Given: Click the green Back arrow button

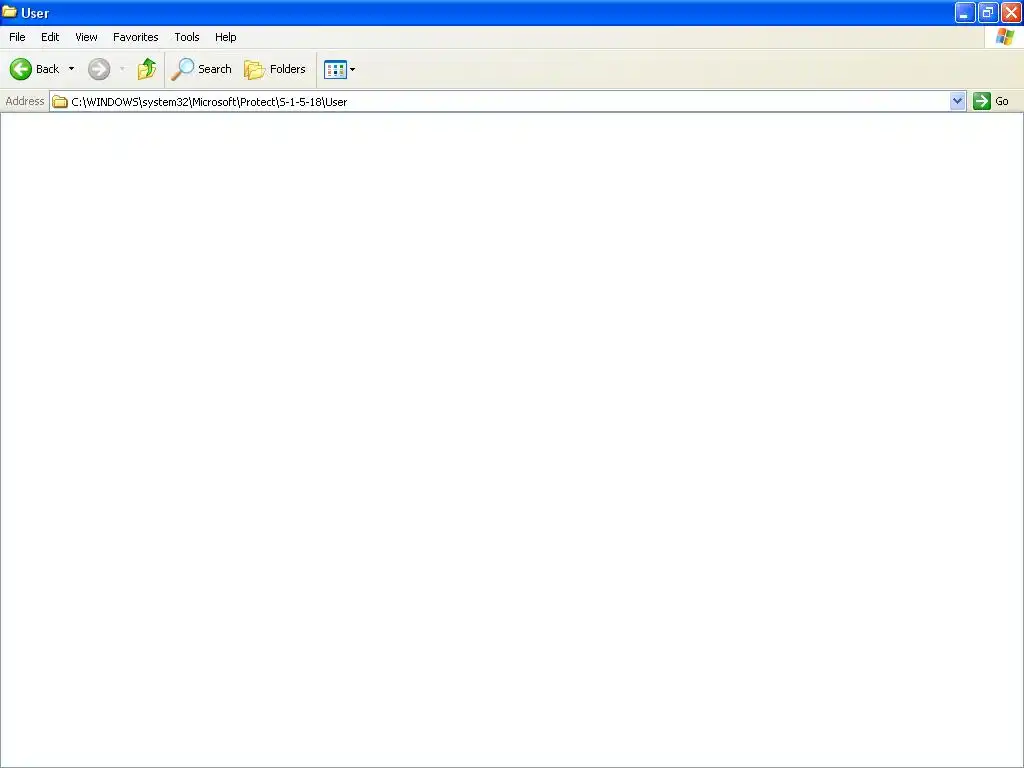Looking at the screenshot, I should 21,69.
